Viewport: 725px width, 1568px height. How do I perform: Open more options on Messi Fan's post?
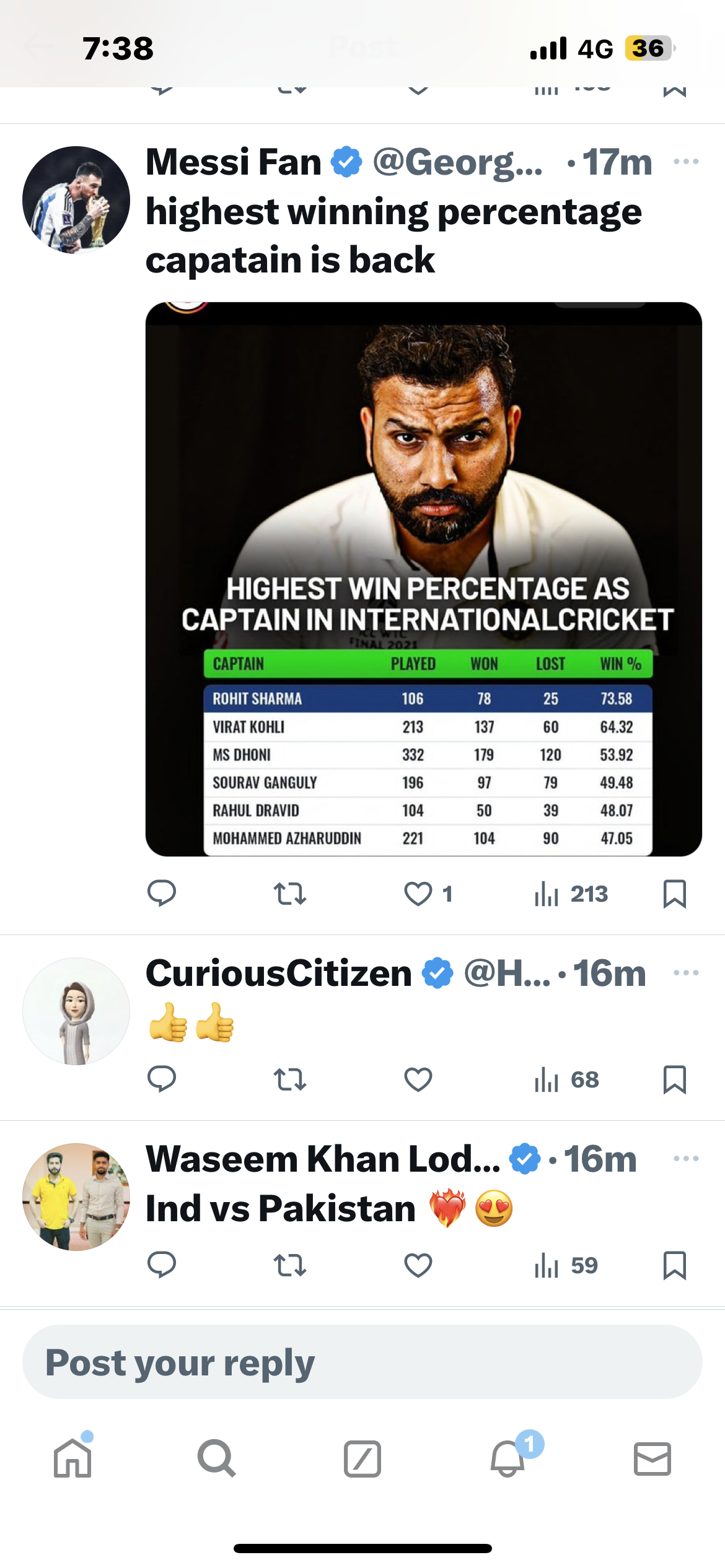pyautogui.click(x=685, y=162)
